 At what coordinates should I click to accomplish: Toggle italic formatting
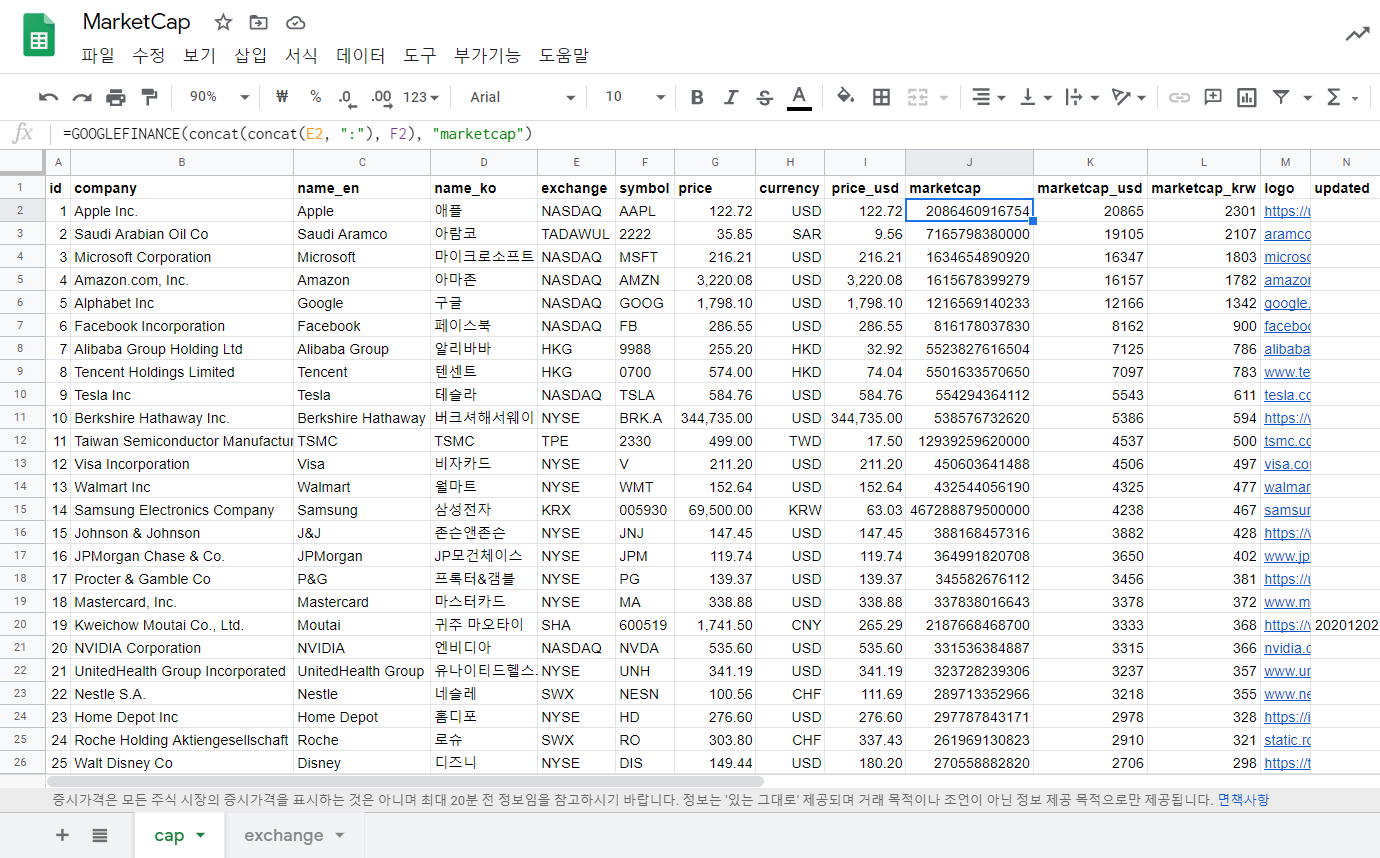tap(731, 97)
